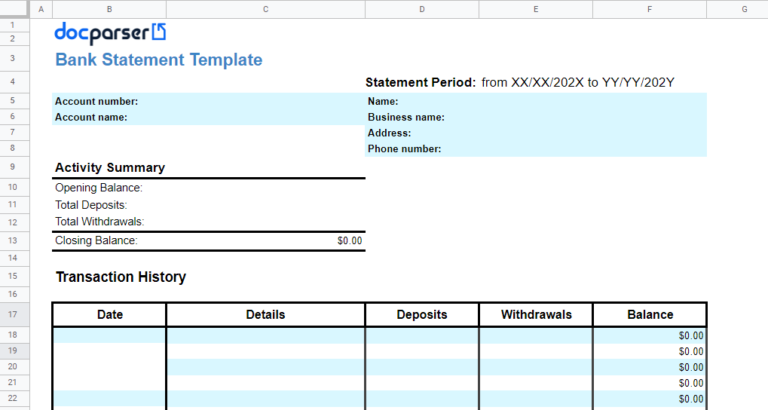768x410 pixels.
Task: Click the Transaction History heading
Action: [120, 277]
